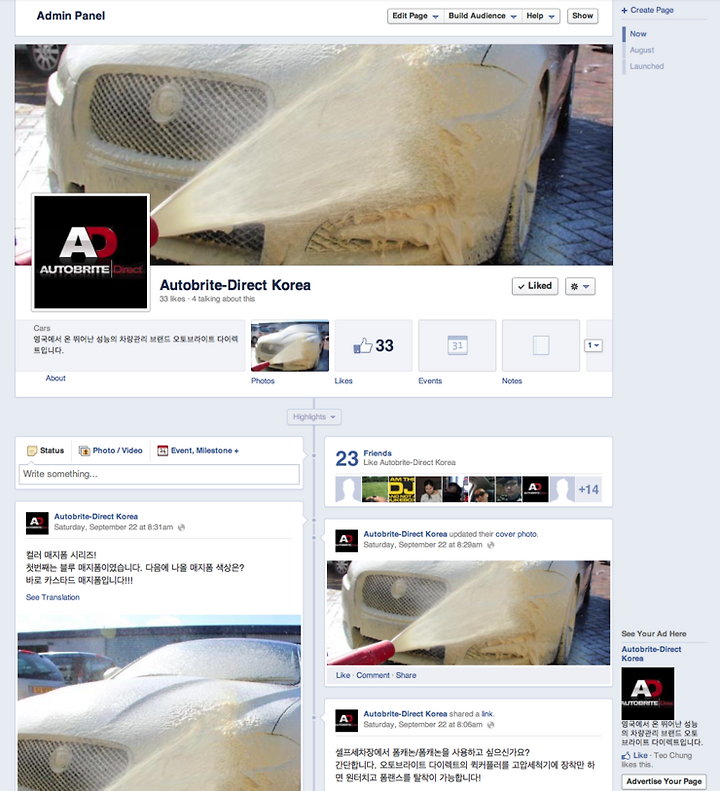Click the link word in shared a link story
The image size is (720, 791).
pyautogui.click(x=487, y=714)
